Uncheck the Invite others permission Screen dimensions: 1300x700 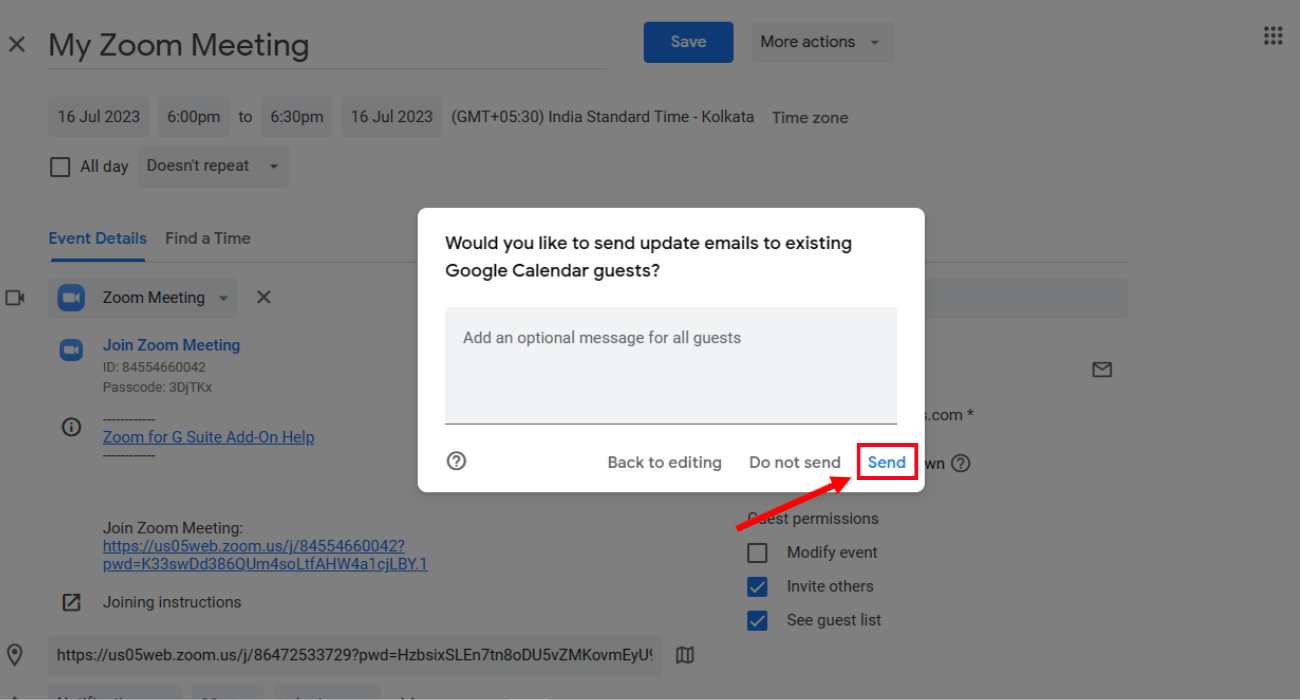coord(758,587)
